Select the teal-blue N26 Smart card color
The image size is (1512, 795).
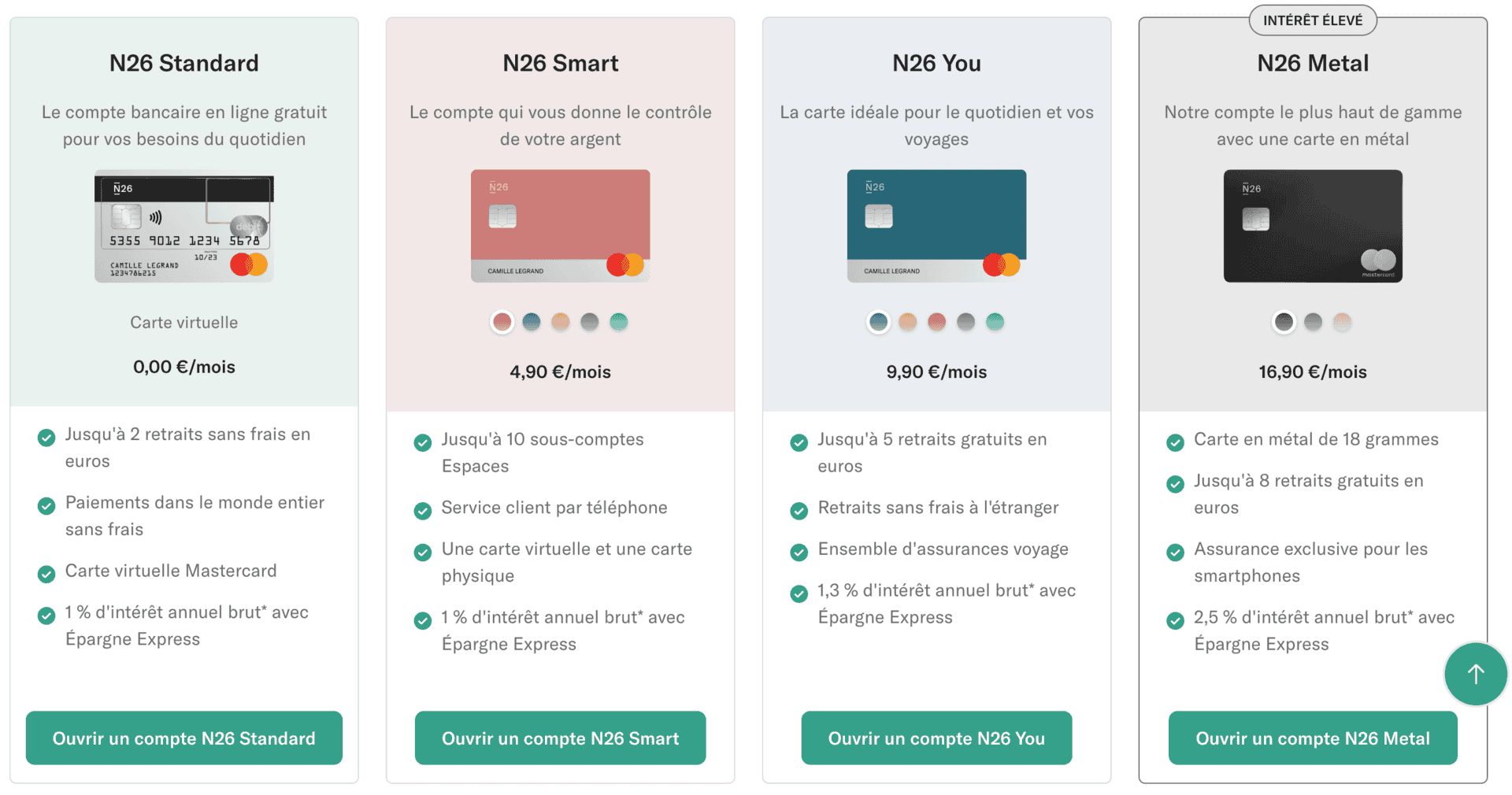(x=532, y=322)
